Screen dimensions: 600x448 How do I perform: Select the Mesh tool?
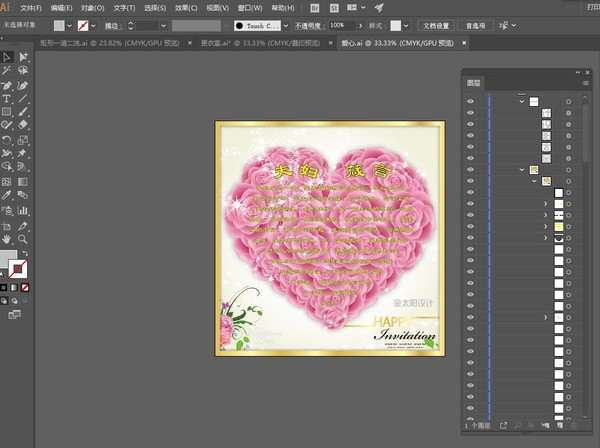click(7, 182)
